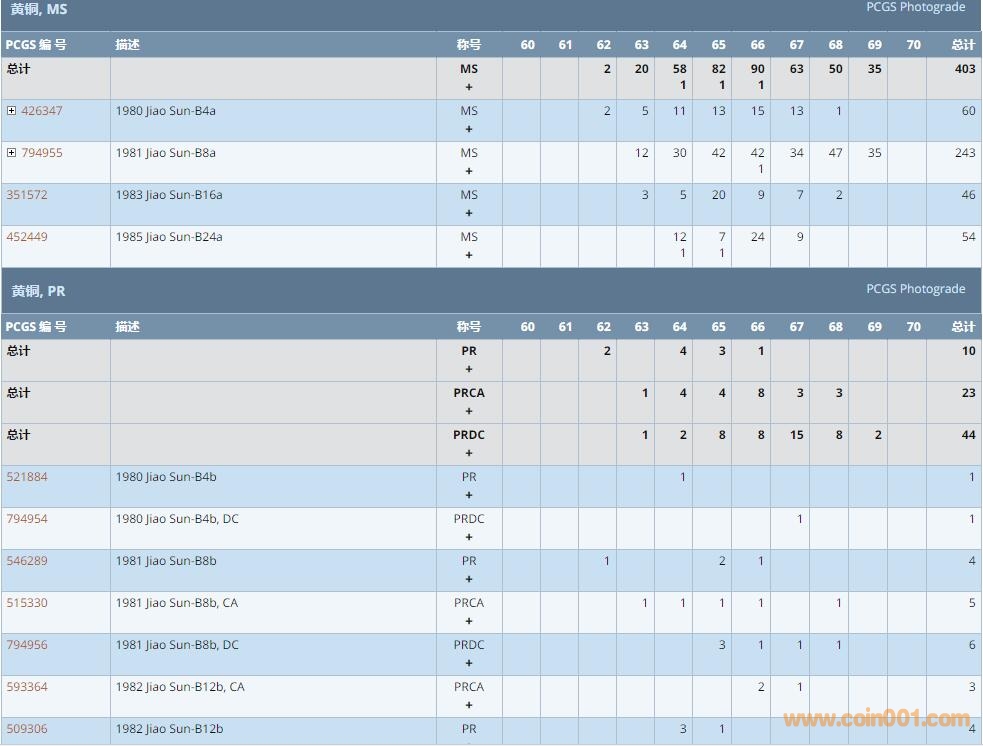Click PCGS number 521884 link
Screen dimensions: 983x746
click(27, 477)
